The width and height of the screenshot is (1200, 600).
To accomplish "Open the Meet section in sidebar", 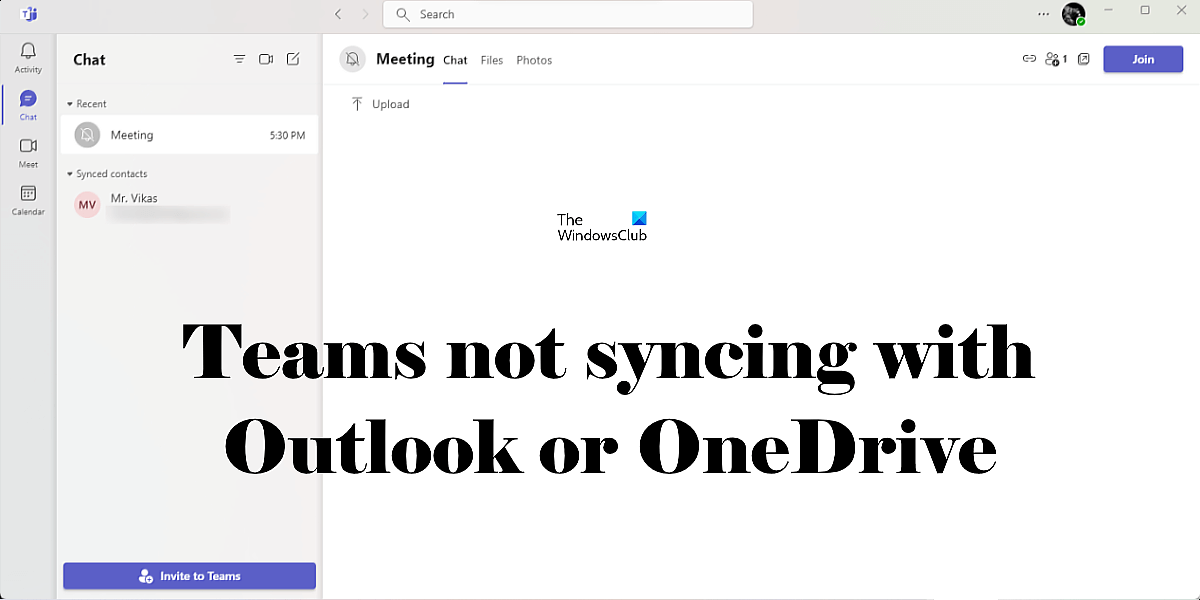I will click(28, 153).
